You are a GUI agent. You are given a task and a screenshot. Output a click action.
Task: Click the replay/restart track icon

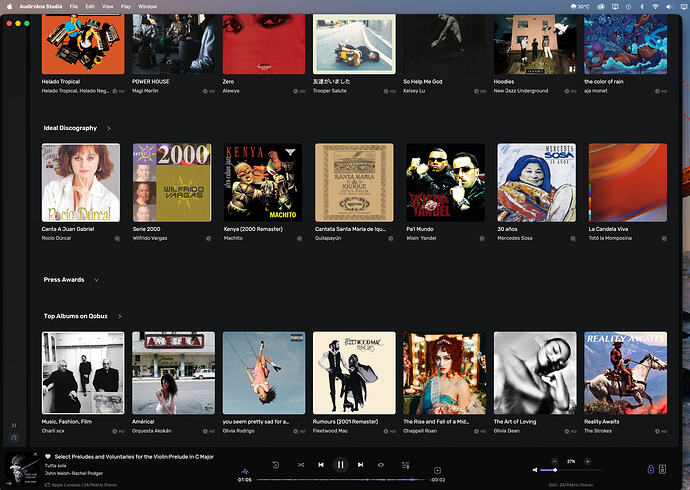276,464
